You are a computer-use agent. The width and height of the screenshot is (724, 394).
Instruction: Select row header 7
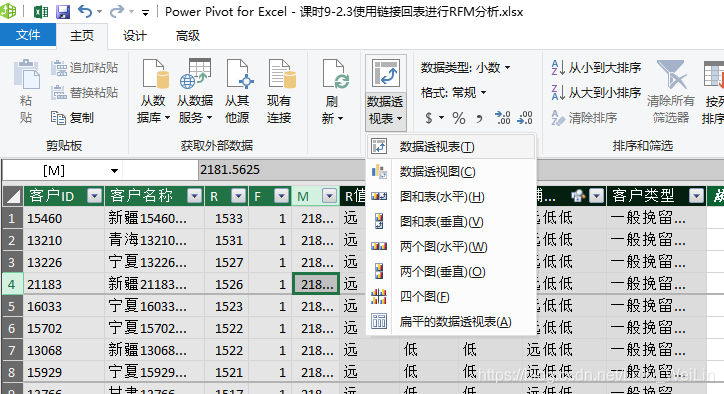click(12, 350)
